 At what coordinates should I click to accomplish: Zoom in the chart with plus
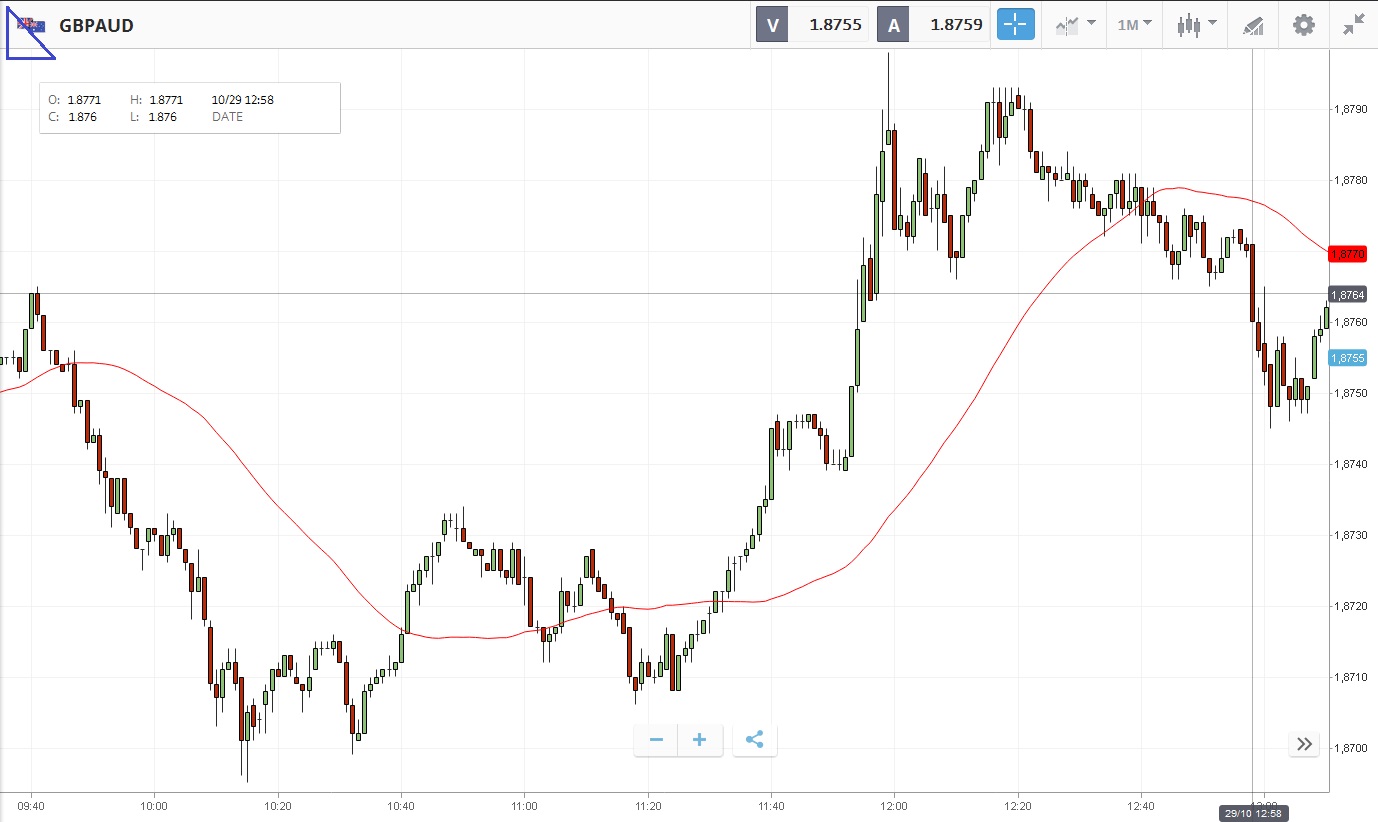point(700,740)
